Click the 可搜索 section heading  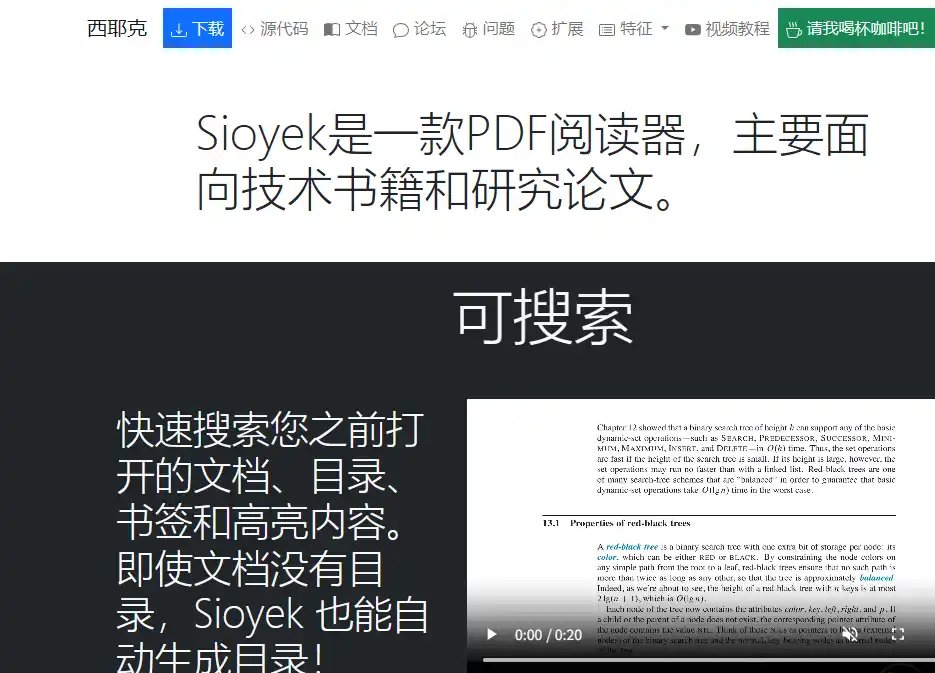543,317
